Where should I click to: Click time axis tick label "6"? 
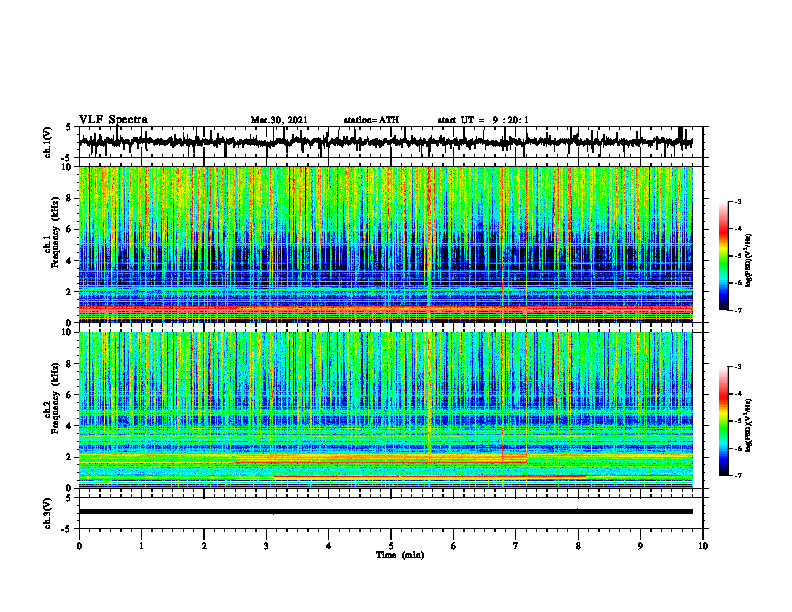[454, 546]
